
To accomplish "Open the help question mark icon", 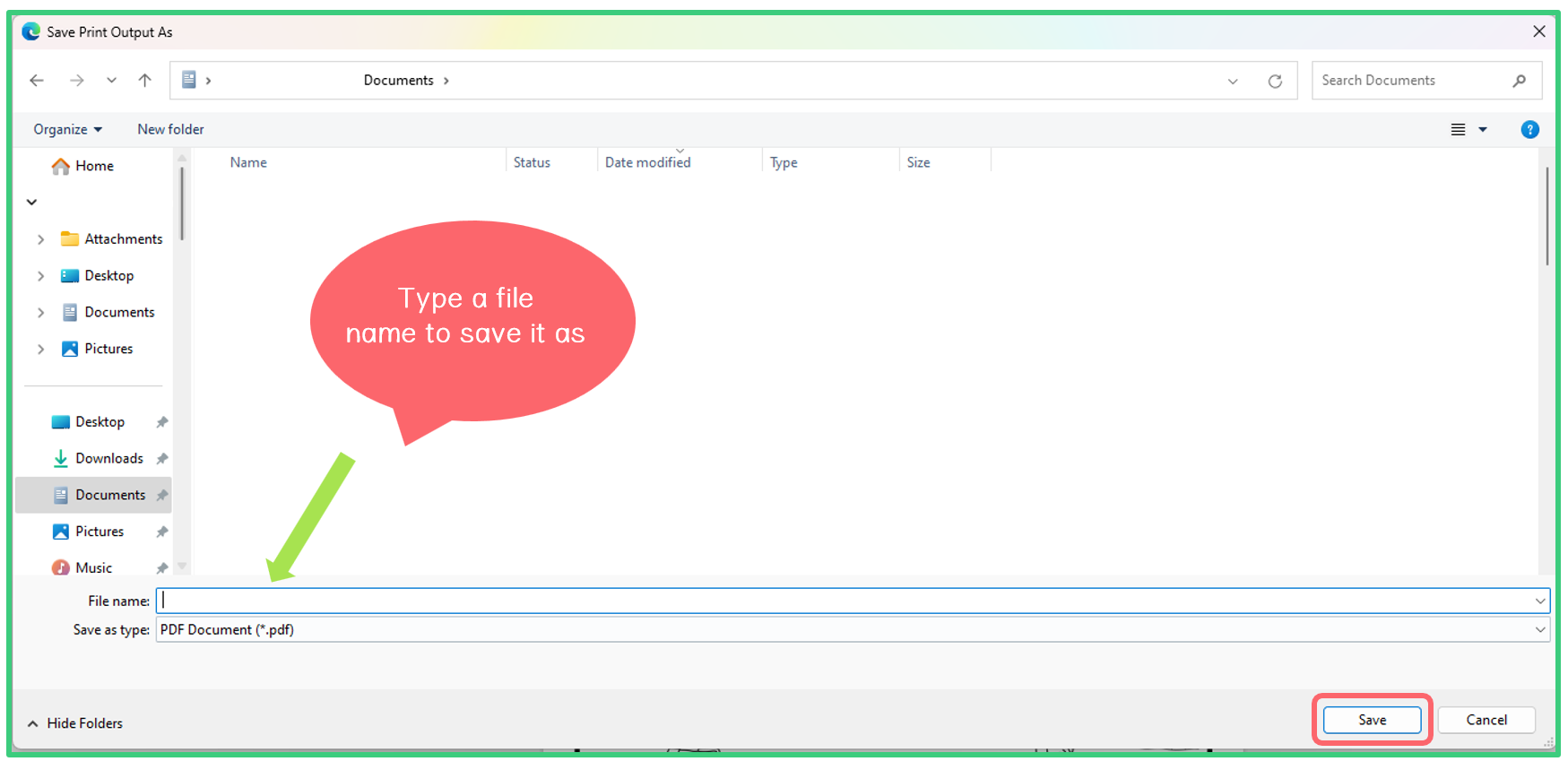I will [x=1529, y=130].
